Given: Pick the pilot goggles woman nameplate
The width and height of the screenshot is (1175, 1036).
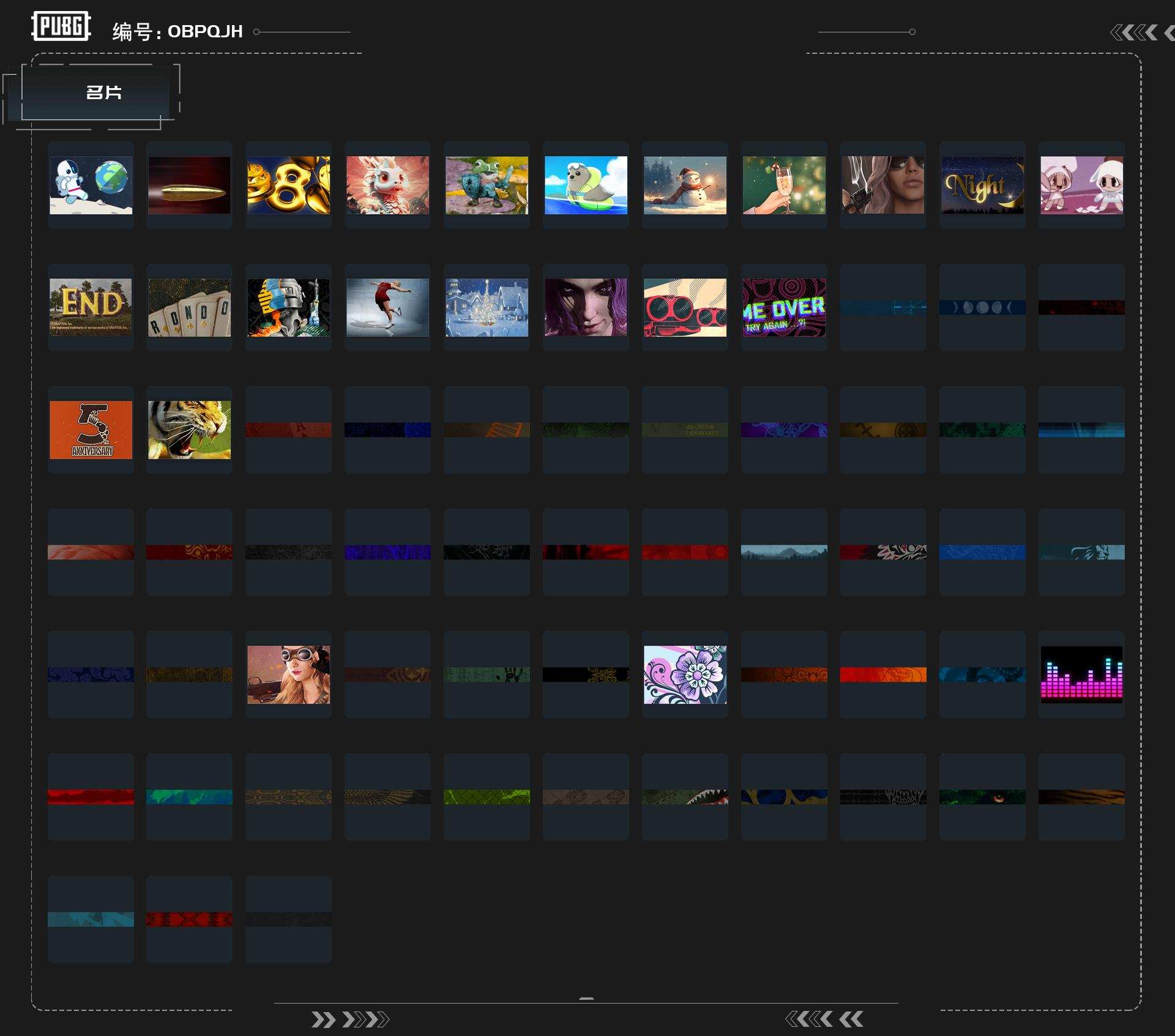Looking at the screenshot, I should [x=288, y=674].
